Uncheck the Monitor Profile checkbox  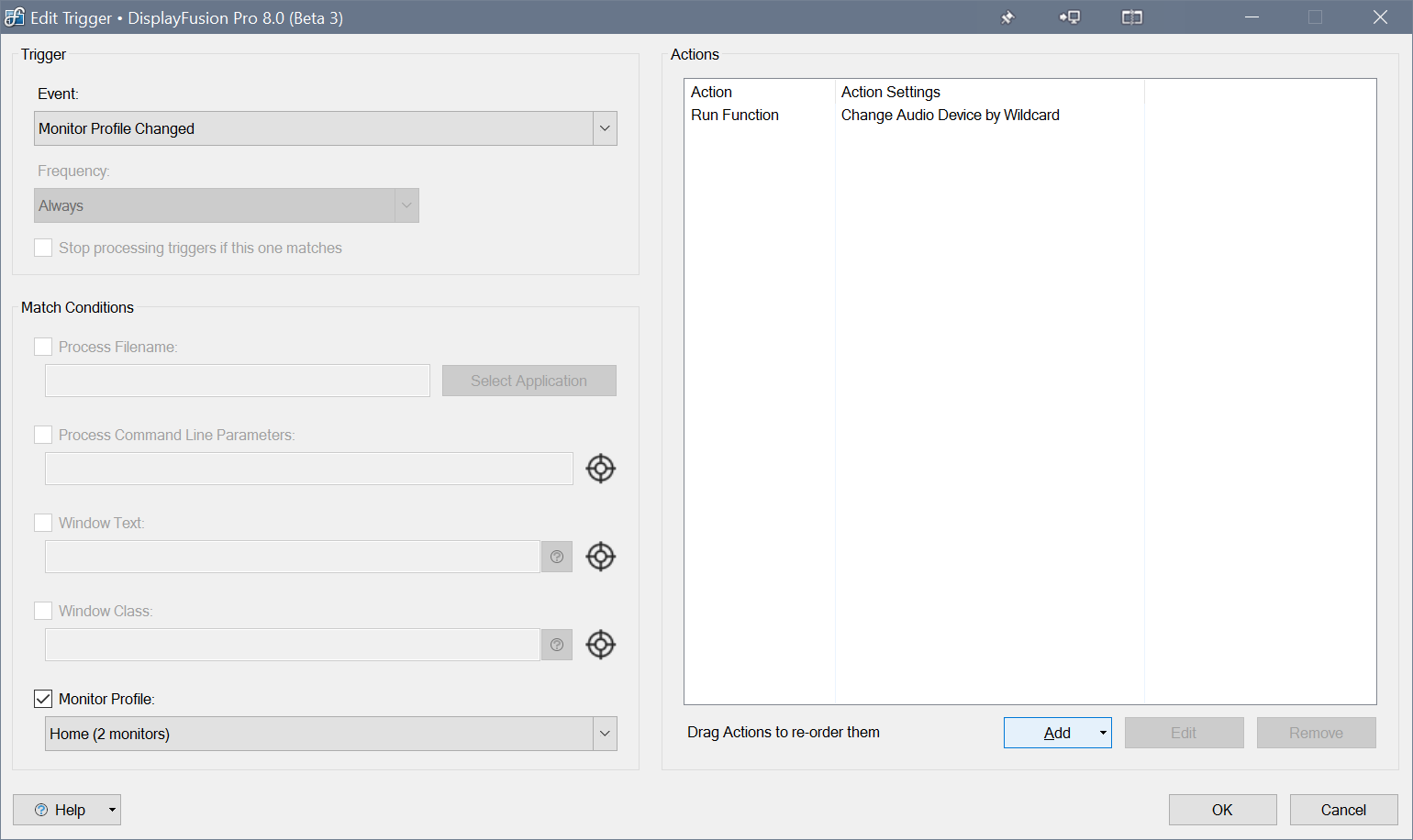point(43,699)
